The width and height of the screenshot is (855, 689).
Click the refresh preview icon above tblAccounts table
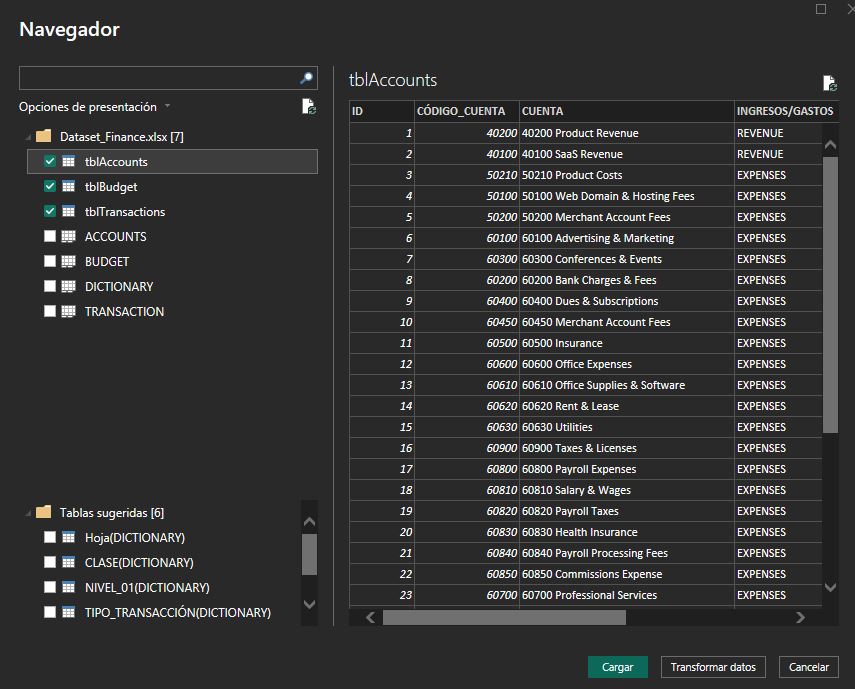coord(829,83)
